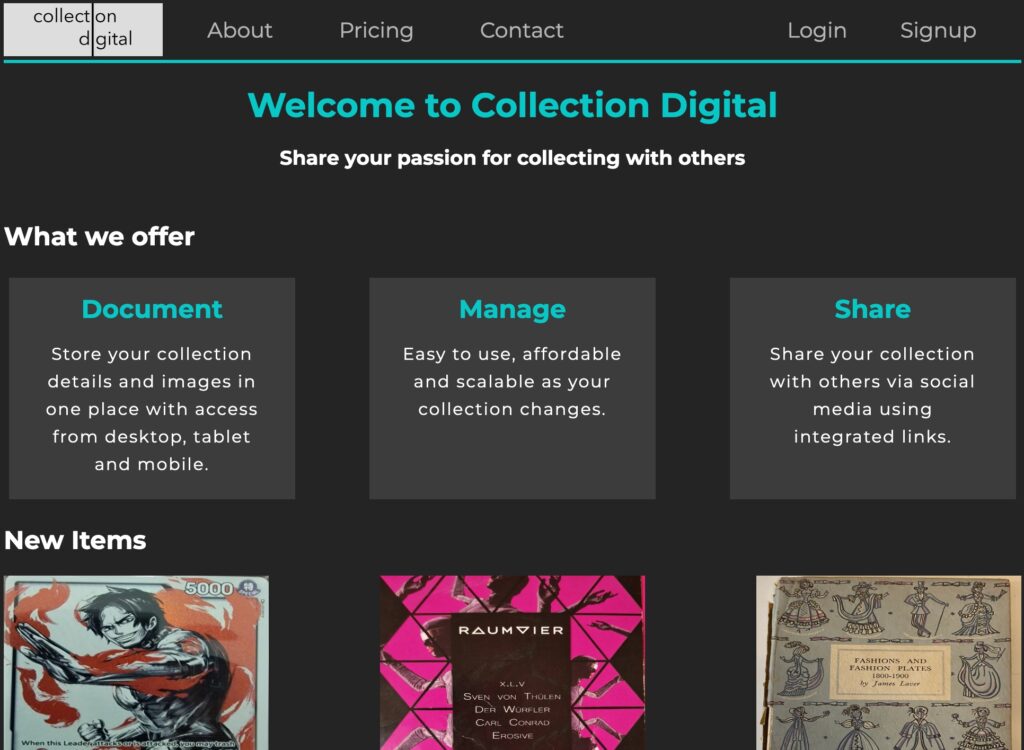
Task: Click the Signup link
Action: [937, 31]
